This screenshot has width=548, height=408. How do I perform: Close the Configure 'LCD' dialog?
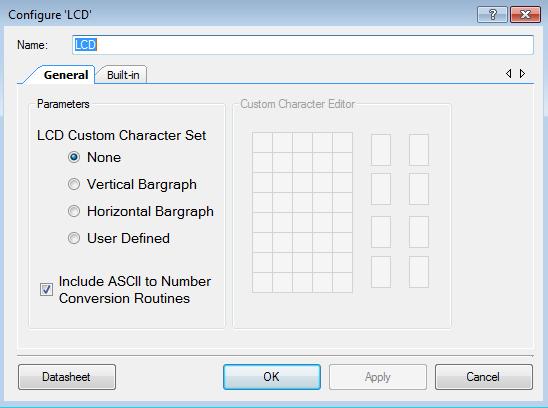pos(525,15)
